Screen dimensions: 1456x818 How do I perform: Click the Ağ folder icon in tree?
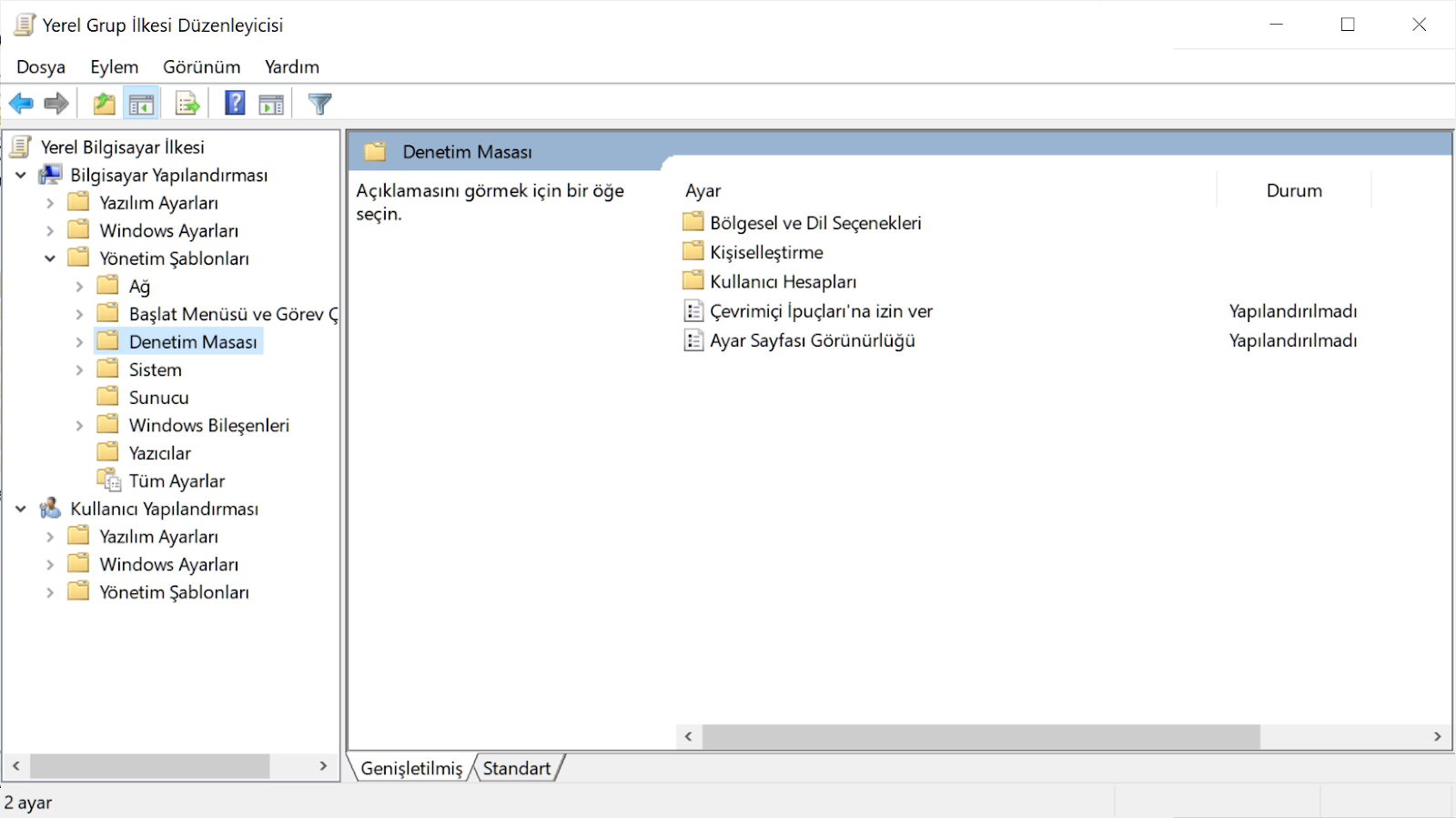(108, 286)
